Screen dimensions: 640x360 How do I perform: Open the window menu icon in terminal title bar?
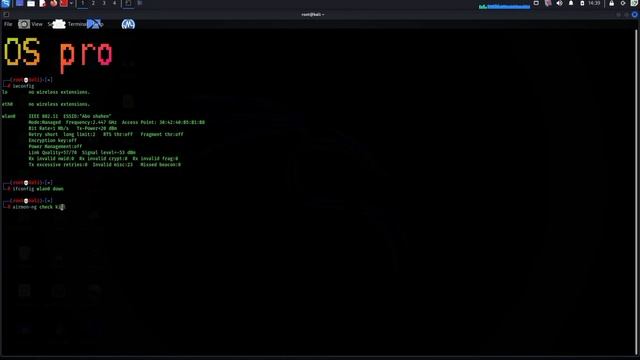(6, 14)
